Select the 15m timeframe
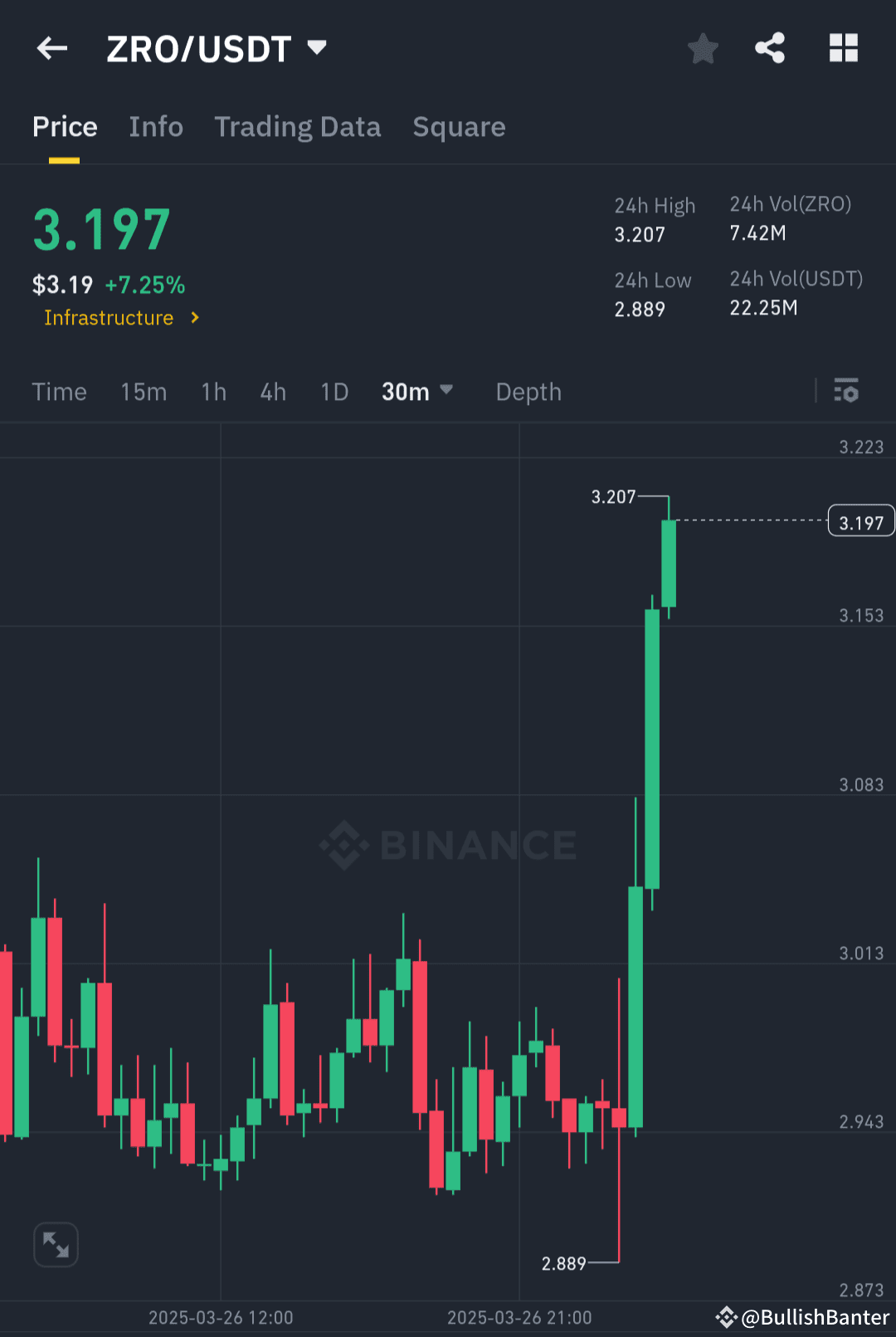The image size is (896, 1337). tap(143, 391)
